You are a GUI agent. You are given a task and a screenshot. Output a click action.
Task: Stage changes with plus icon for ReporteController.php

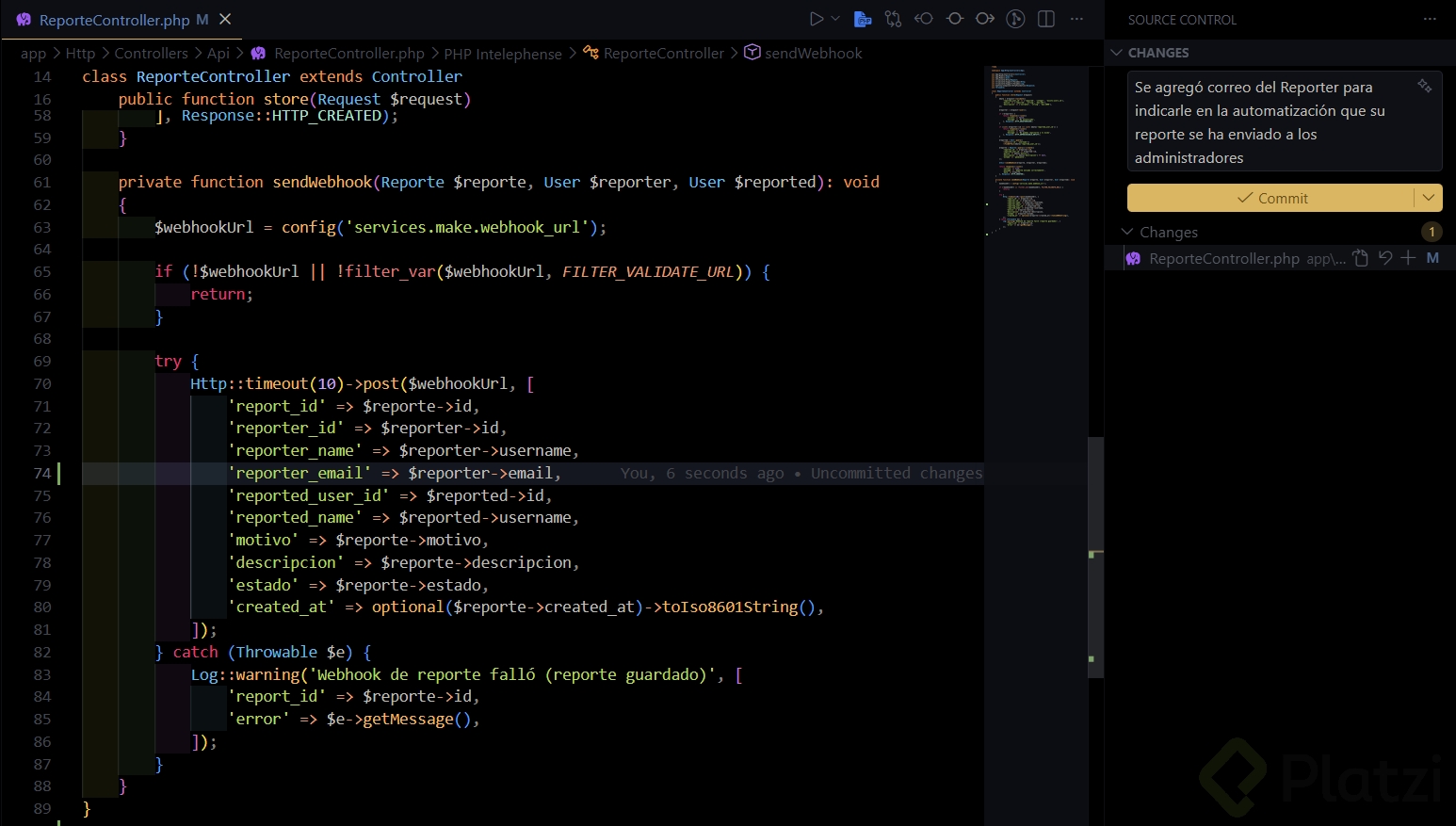coord(1408,258)
